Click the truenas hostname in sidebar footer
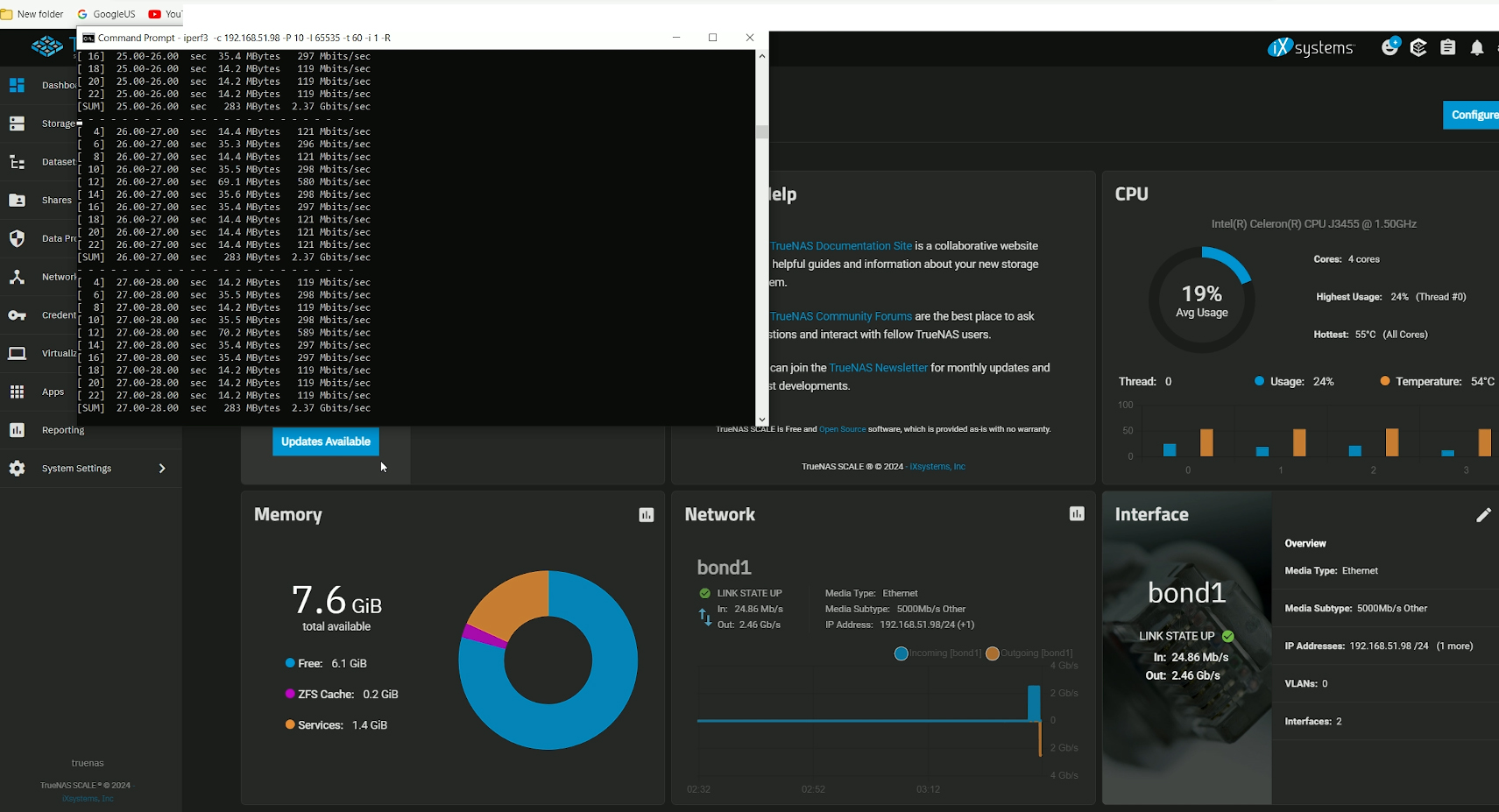Viewport: 1499px width, 812px height. (x=88, y=763)
